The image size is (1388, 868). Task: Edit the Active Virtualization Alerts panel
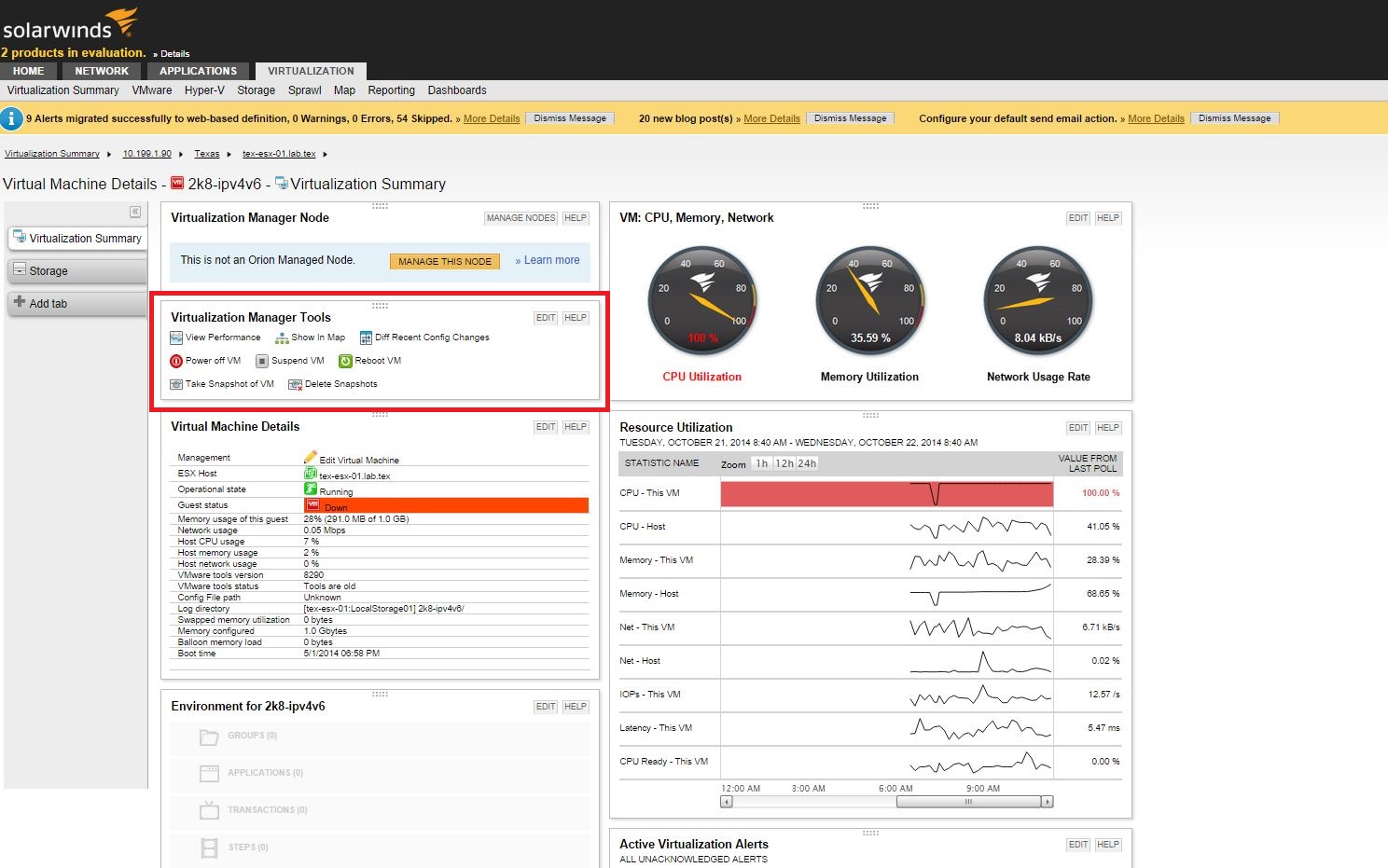tap(1078, 845)
